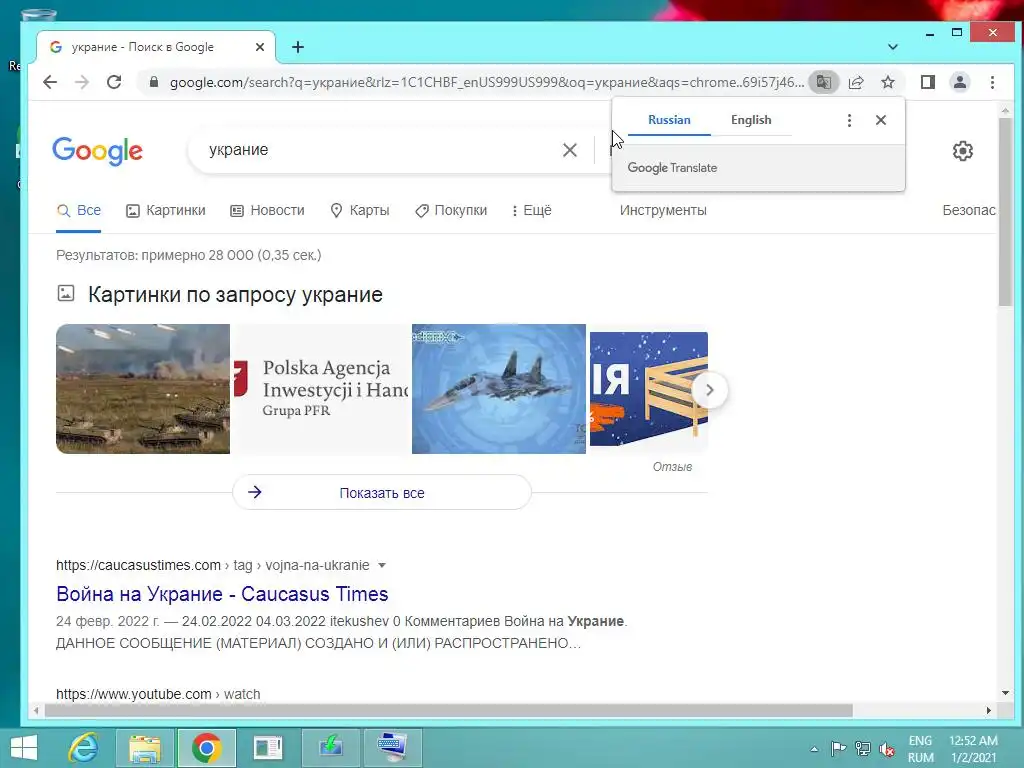Select the 'Все' search tab
The height and width of the screenshot is (768, 1024).
coord(79,210)
